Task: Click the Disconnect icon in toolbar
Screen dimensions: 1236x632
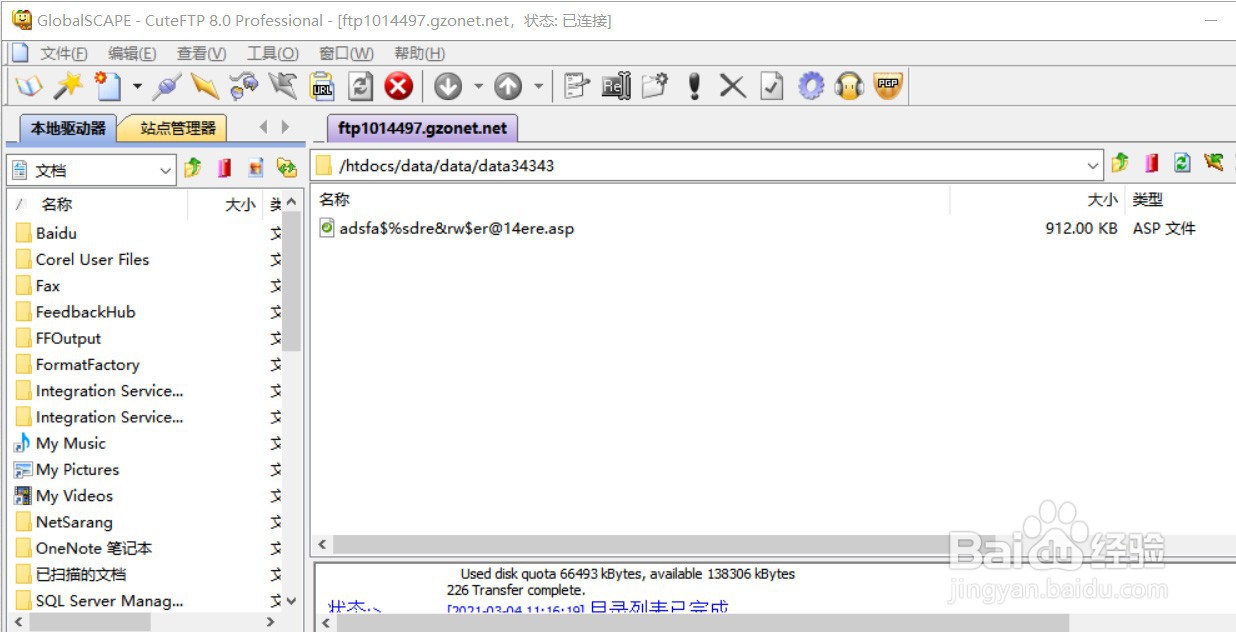Action: point(205,86)
